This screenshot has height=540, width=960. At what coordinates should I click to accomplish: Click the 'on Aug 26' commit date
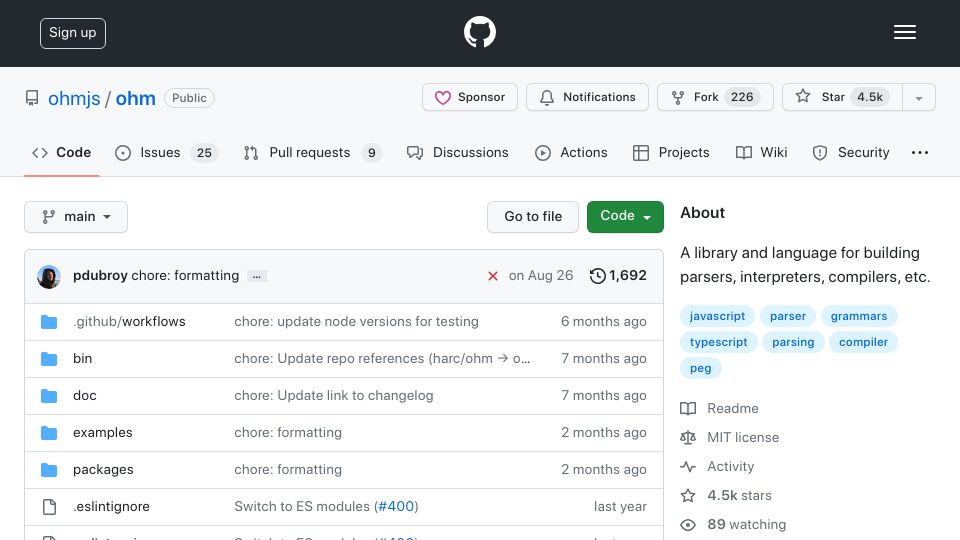pyautogui.click(x=541, y=276)
